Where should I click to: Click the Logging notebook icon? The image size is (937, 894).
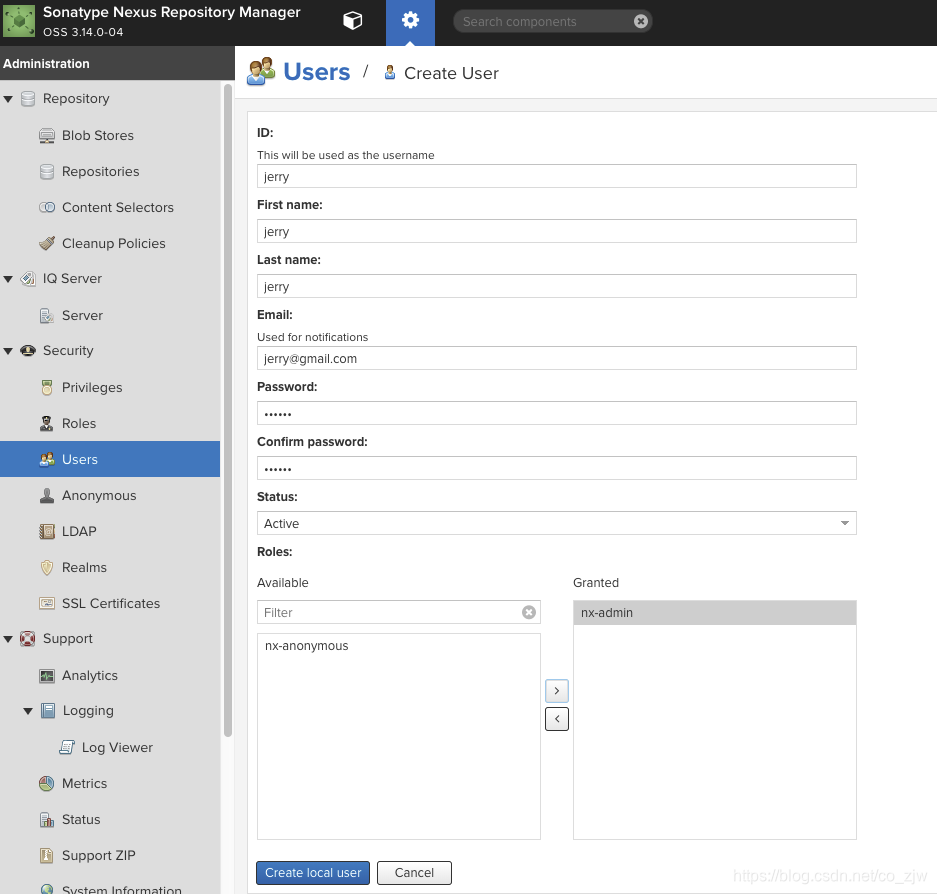point(48,711)
